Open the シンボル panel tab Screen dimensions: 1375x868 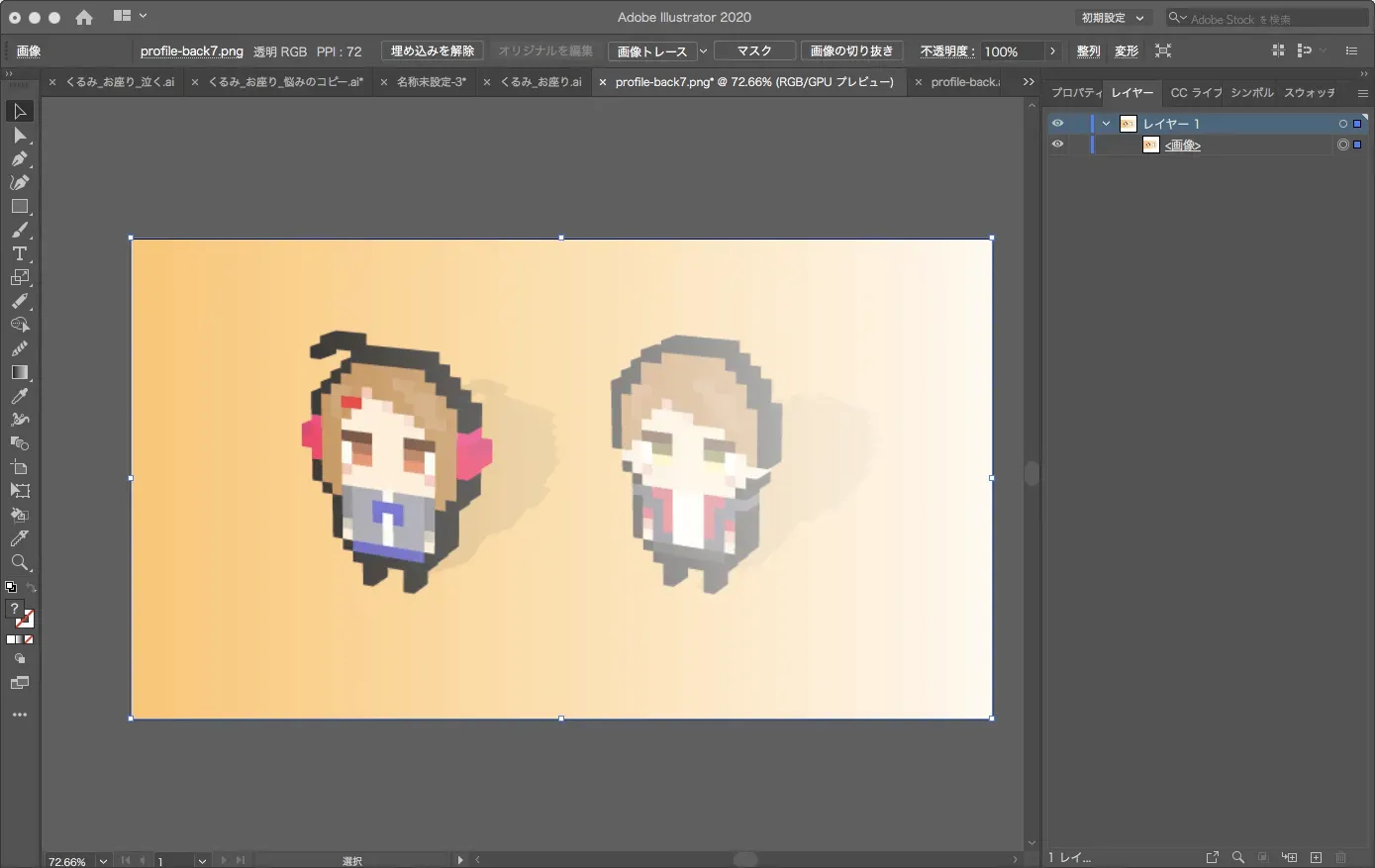click(1252, 93)
